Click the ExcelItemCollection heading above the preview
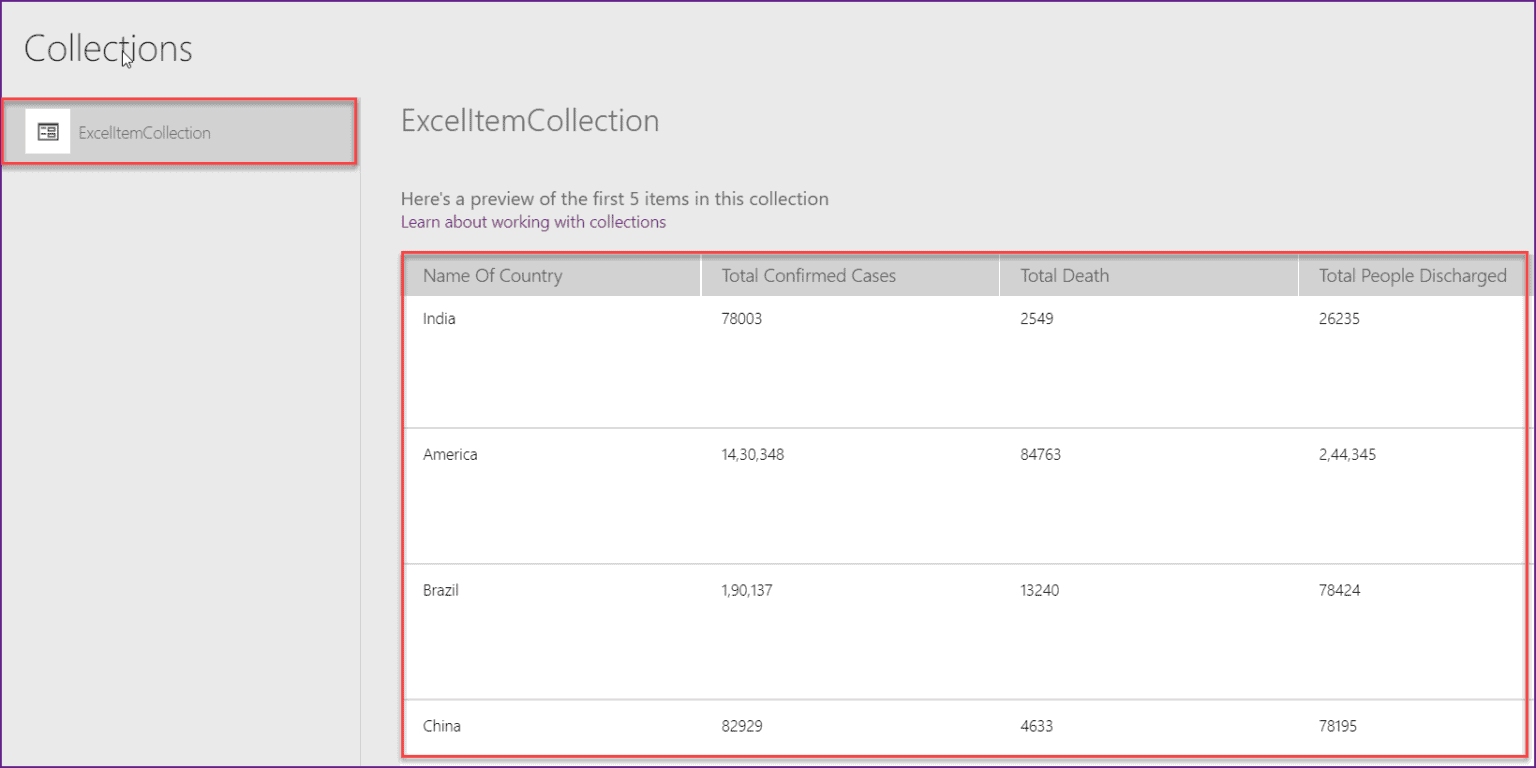Image resolution: width=1536 pixels, height=768 pixels. tap(530, 121)
